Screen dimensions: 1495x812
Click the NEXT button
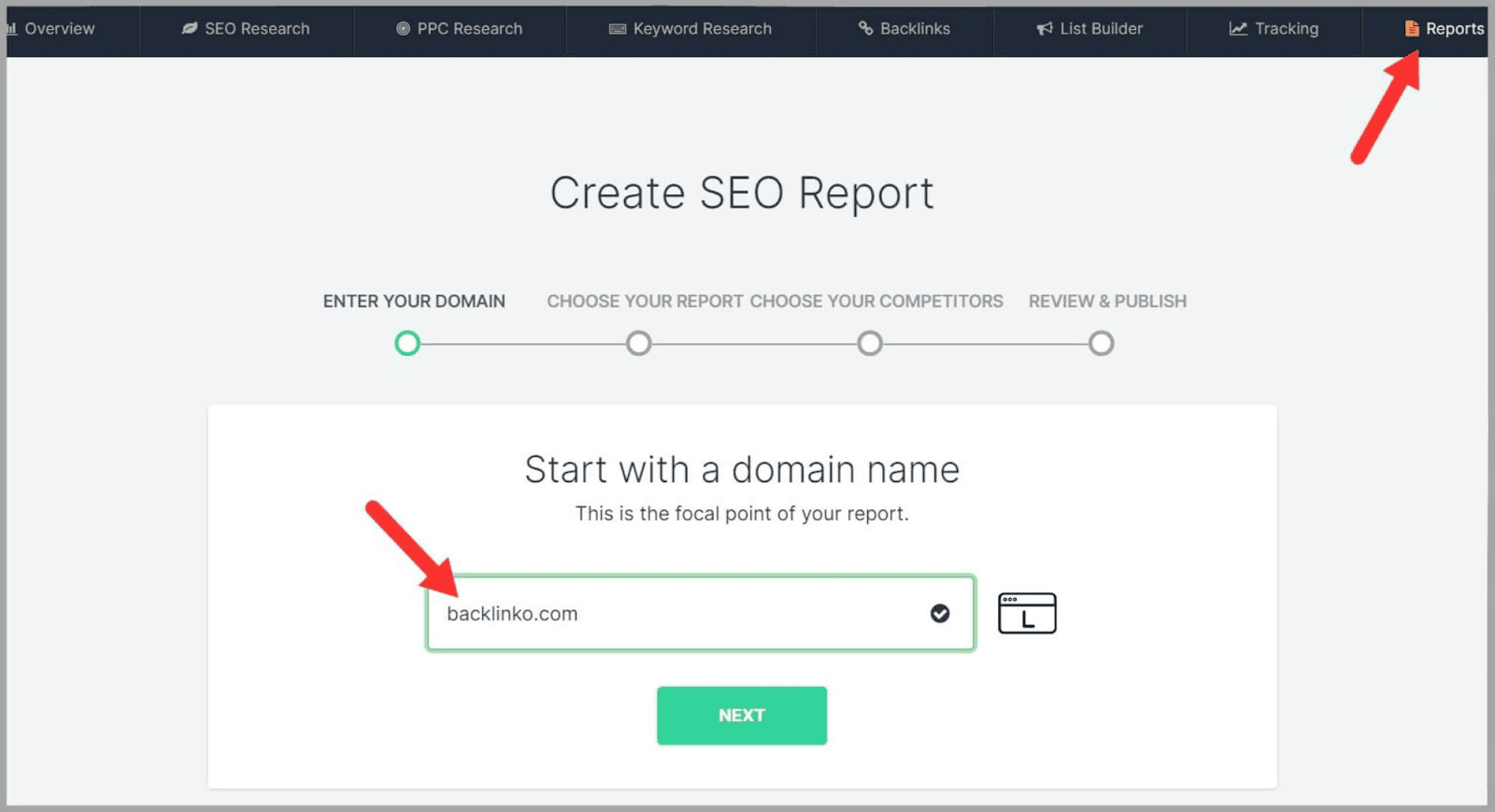pyautogui.click(x=742, y=716)
